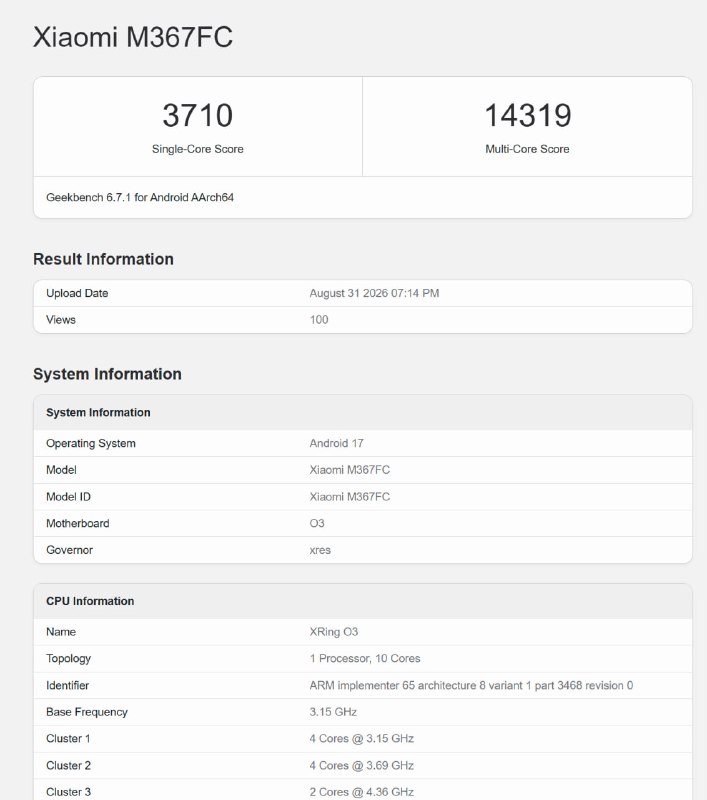This screenshot has height=800, width=707.
Task: Click the Cluster 2 row label
Action: pos(68,765)
